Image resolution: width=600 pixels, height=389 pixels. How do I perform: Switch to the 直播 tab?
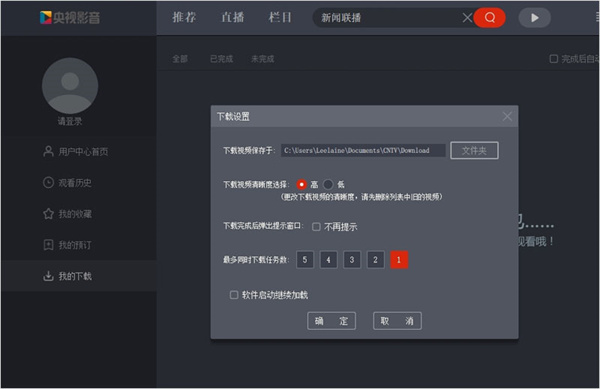tap(233, 18)
